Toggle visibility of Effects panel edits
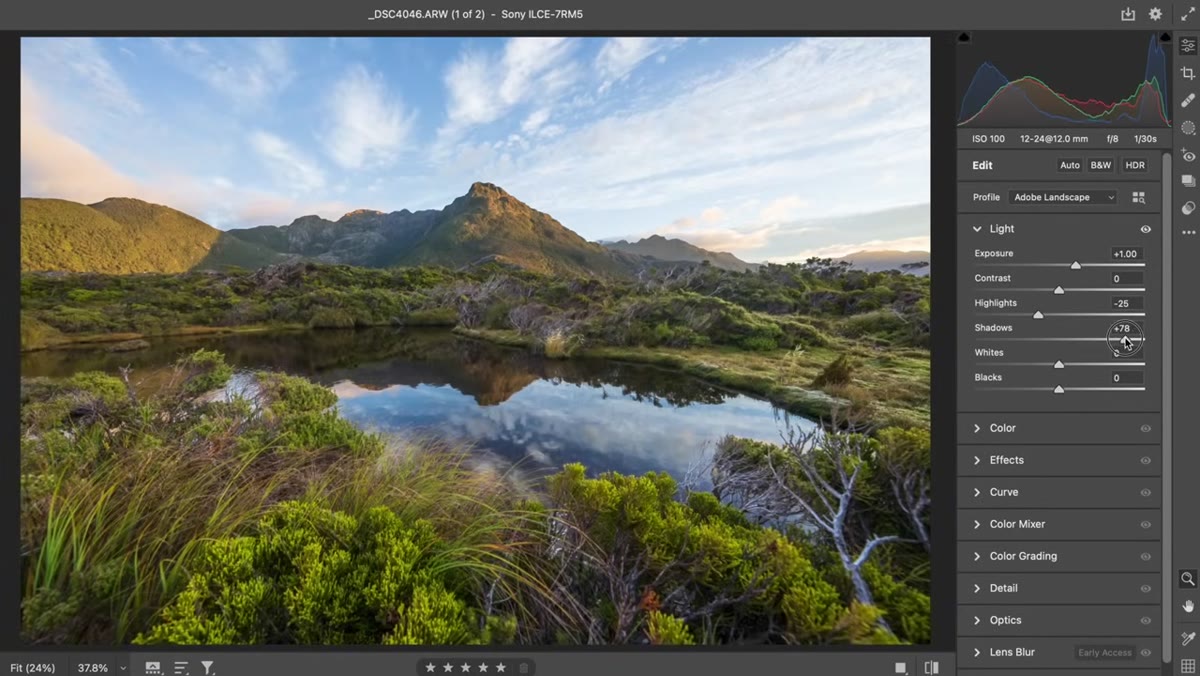Image resolution: width=1200 pixels, height=676 pixels. (1146, 460)
